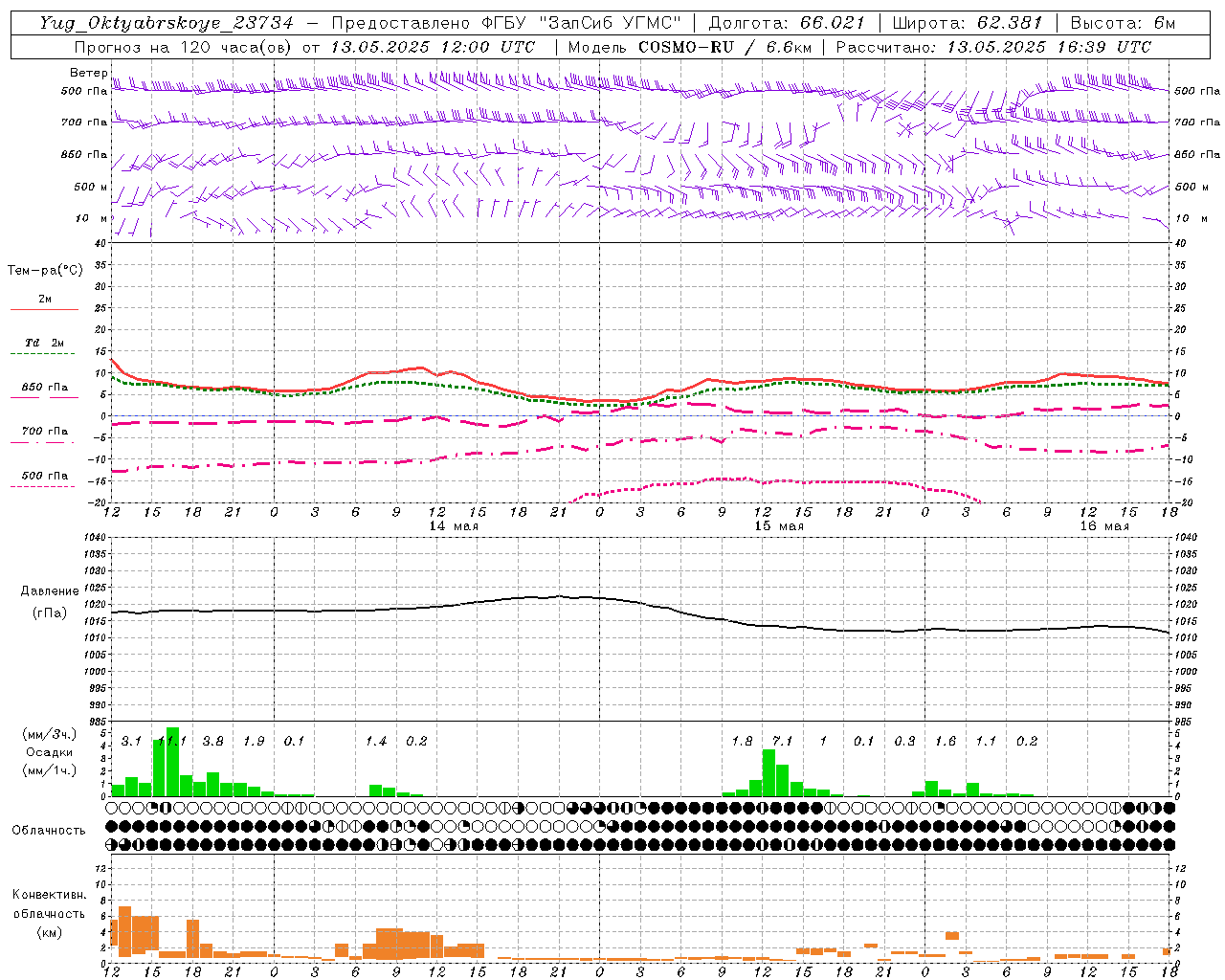Select the text Предоставлено ФГБУ "ЗапСиб УГМС"

click(506, 24)
